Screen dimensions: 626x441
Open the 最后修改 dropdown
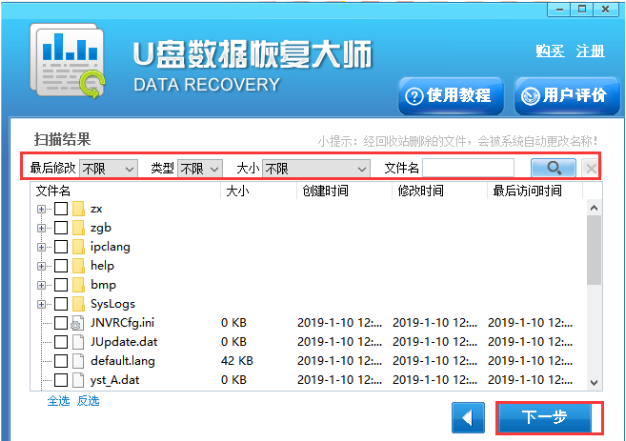click(x=109, y=168)
